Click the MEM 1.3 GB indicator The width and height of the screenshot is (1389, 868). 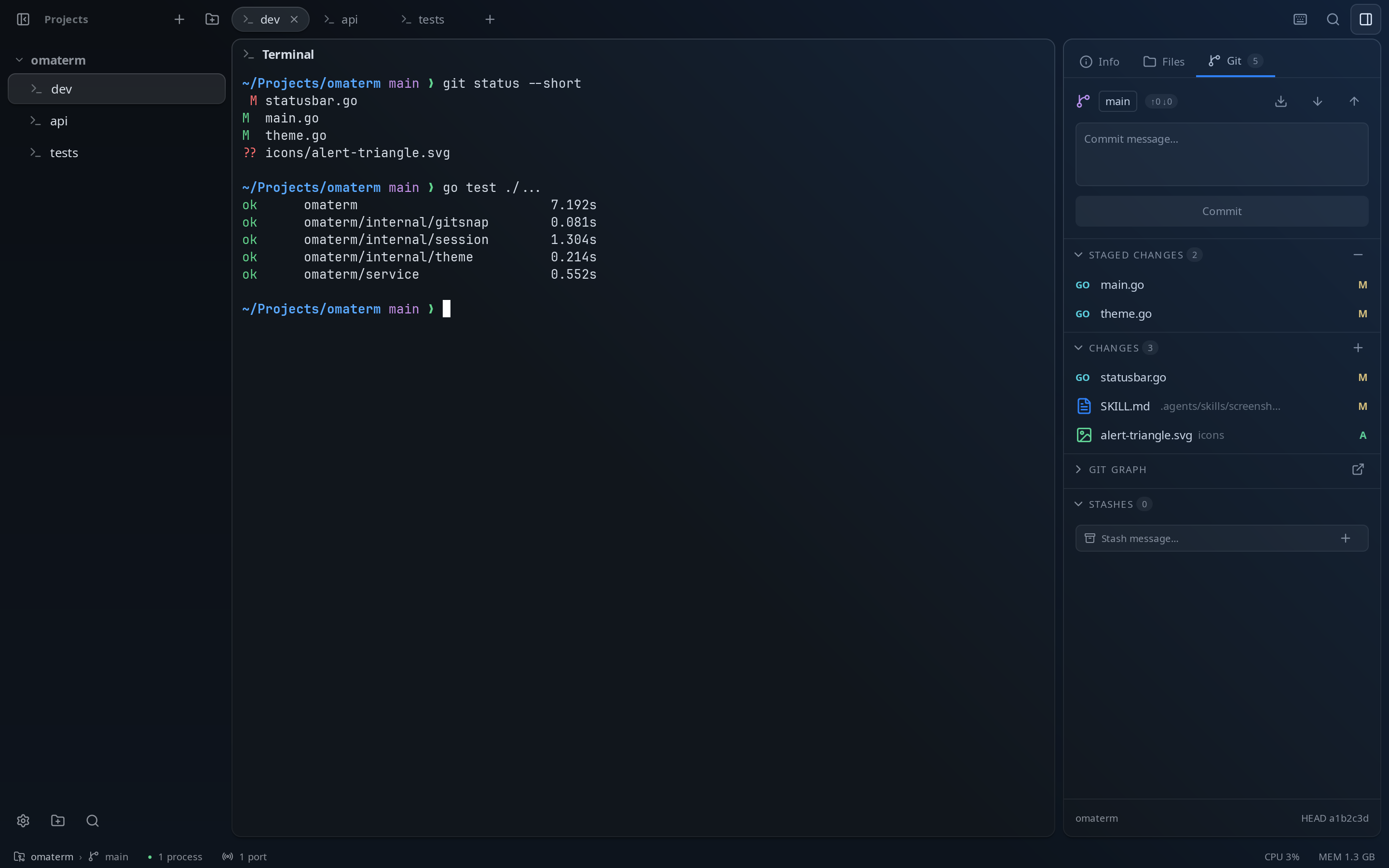1347,856
